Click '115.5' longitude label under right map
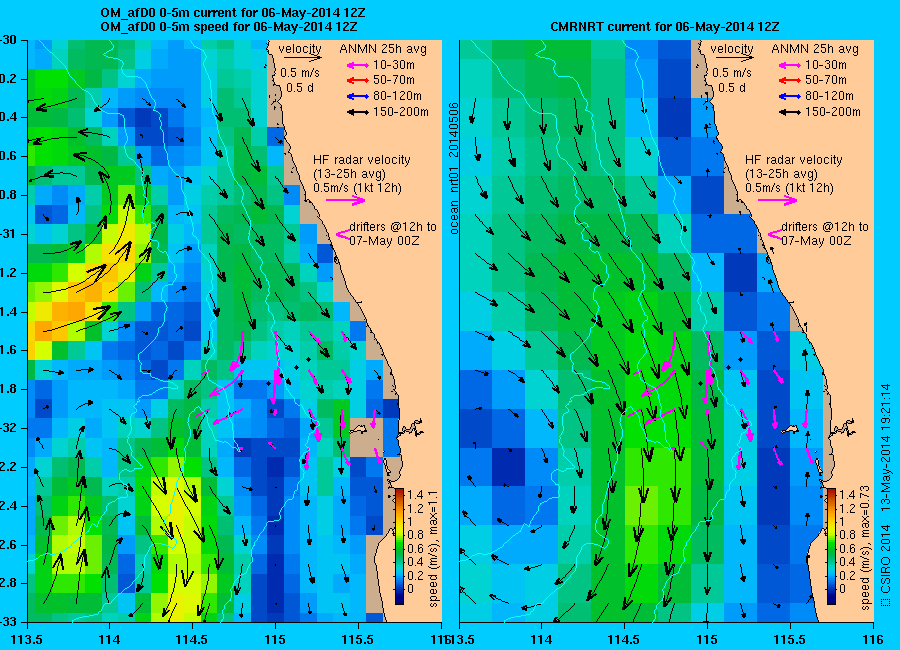 point(790,639)
